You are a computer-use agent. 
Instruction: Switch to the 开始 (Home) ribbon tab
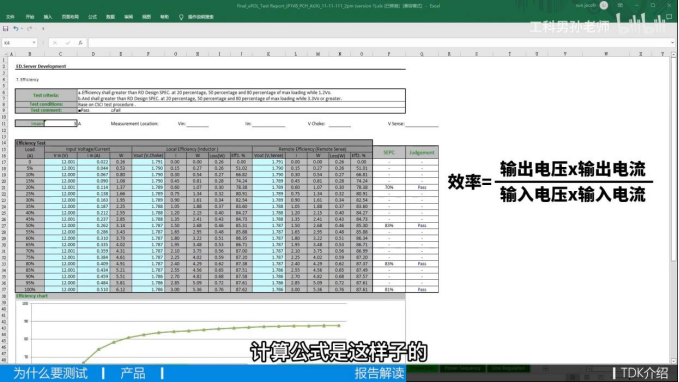(29, 17)
